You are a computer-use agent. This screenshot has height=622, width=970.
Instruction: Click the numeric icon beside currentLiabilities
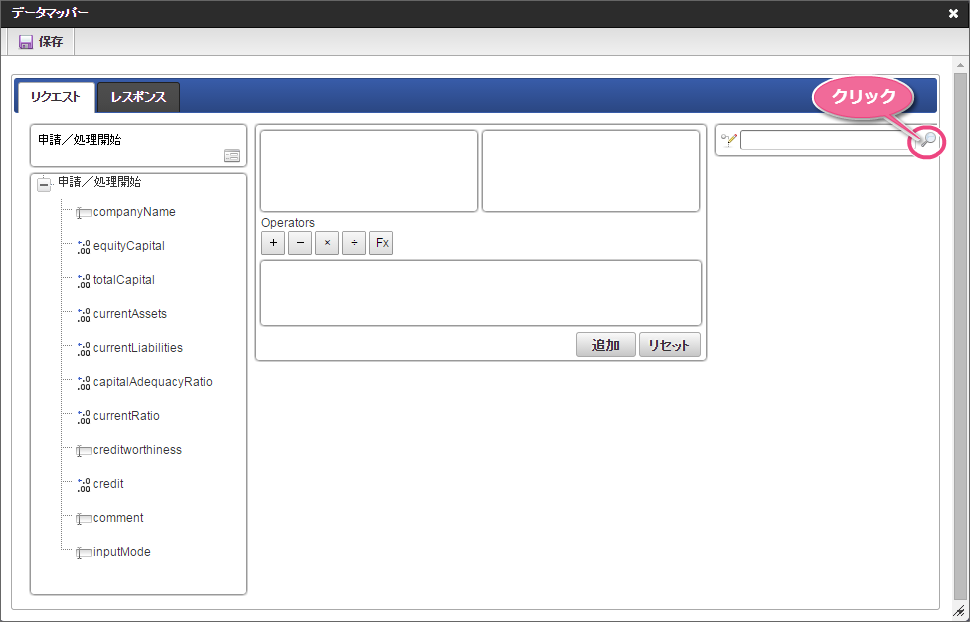point(84,349)
